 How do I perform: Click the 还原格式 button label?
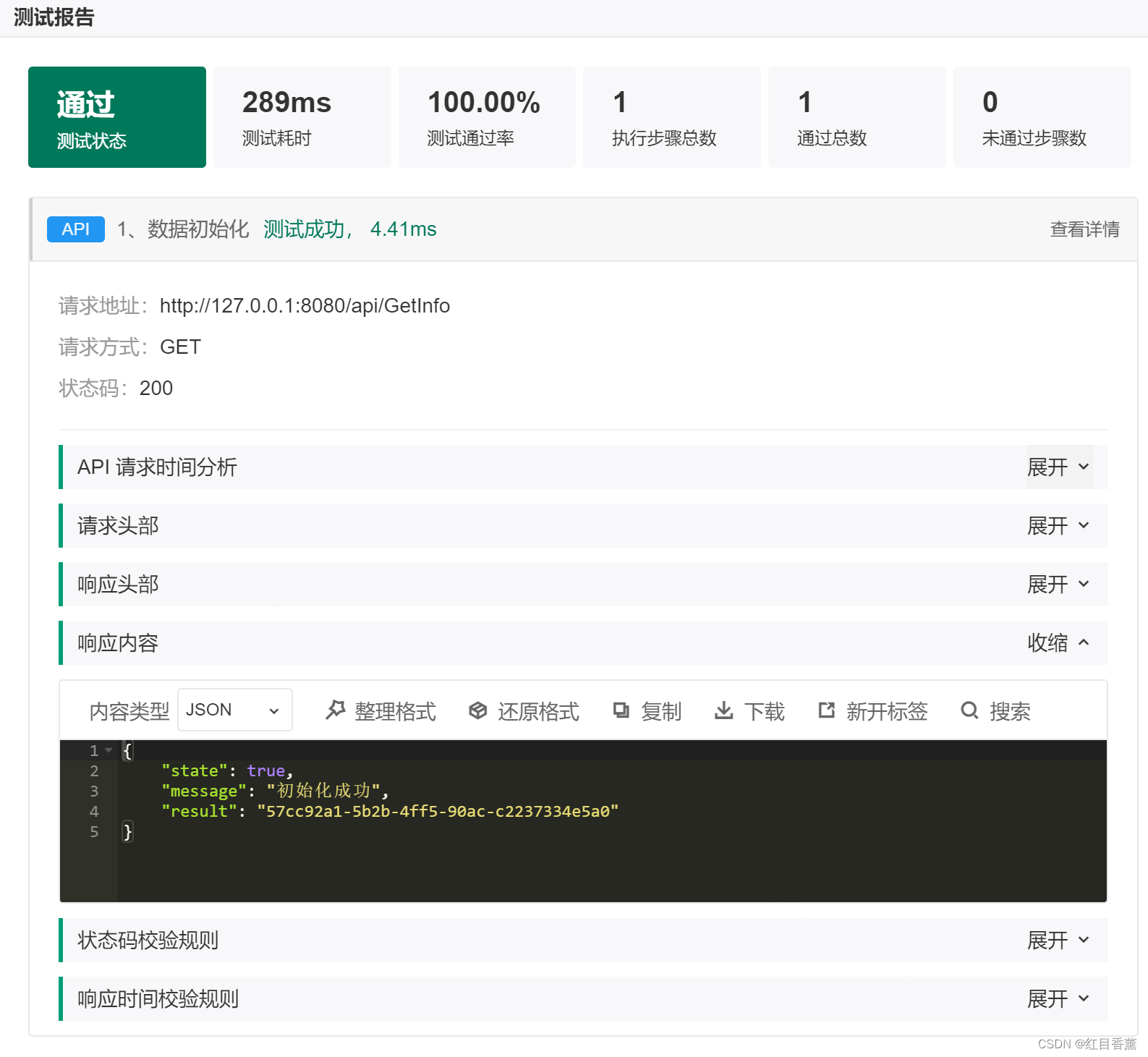(x=538, y=711)
